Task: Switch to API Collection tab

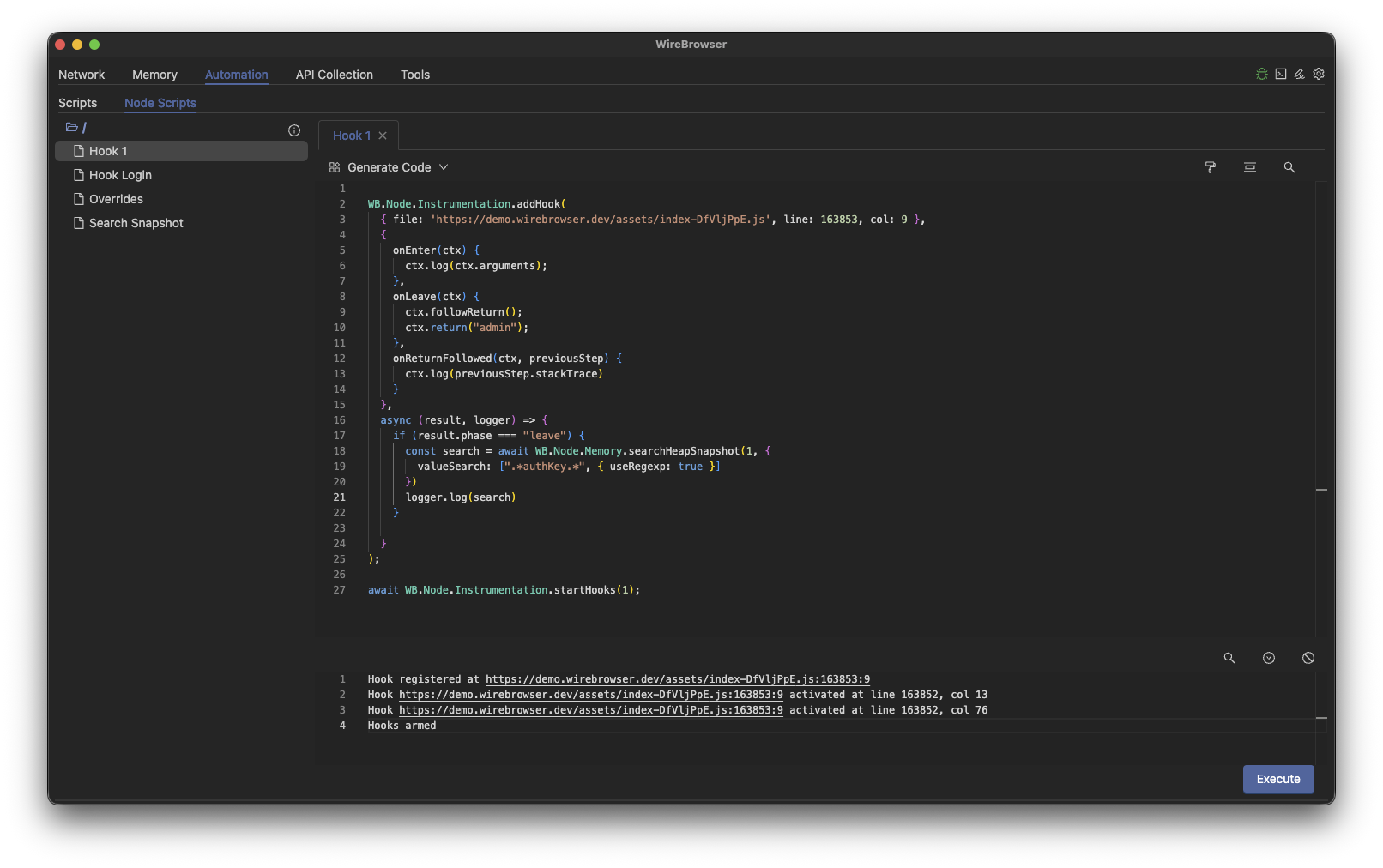Action: 335,75
